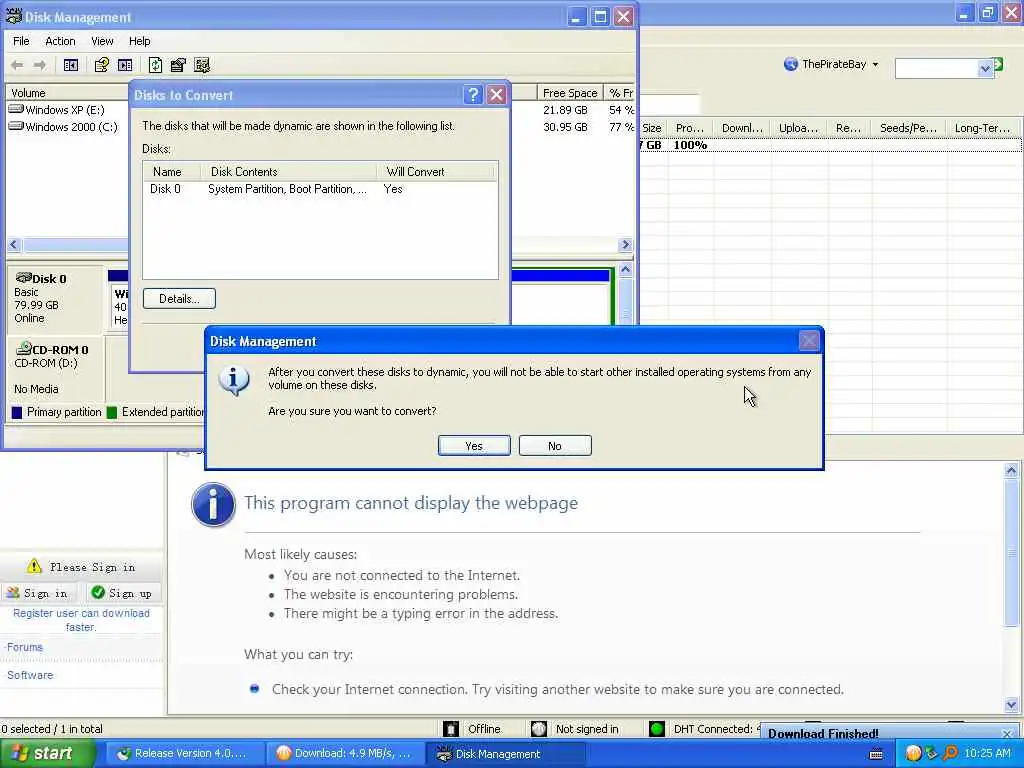Viewport: 1024px width, 768px height.
Task: Click Yes to confirm dynamic conversion
Action: [x=474, y=445]
